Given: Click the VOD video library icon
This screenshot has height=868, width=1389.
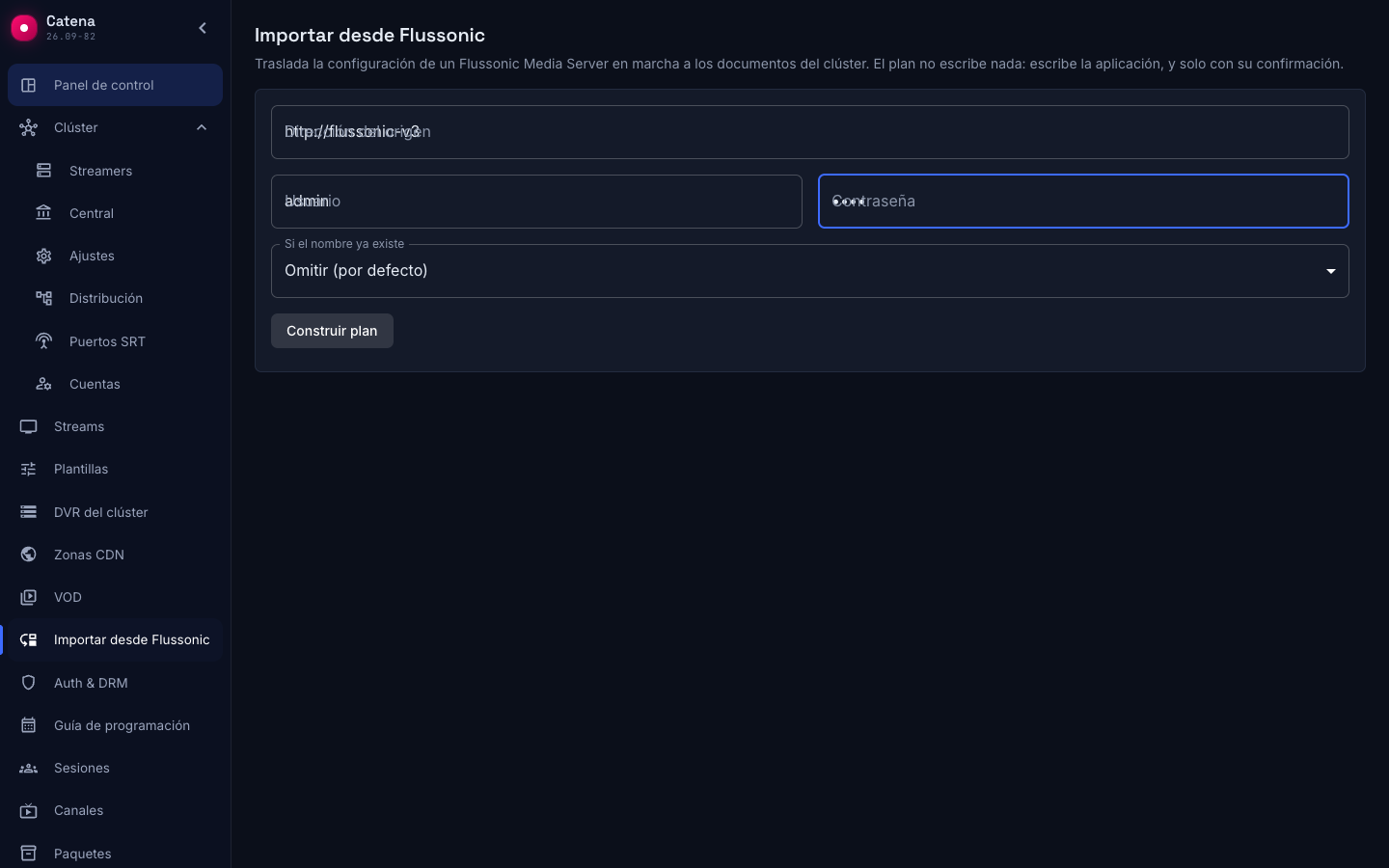Looking at the screenshot, I should click(29, 597).
